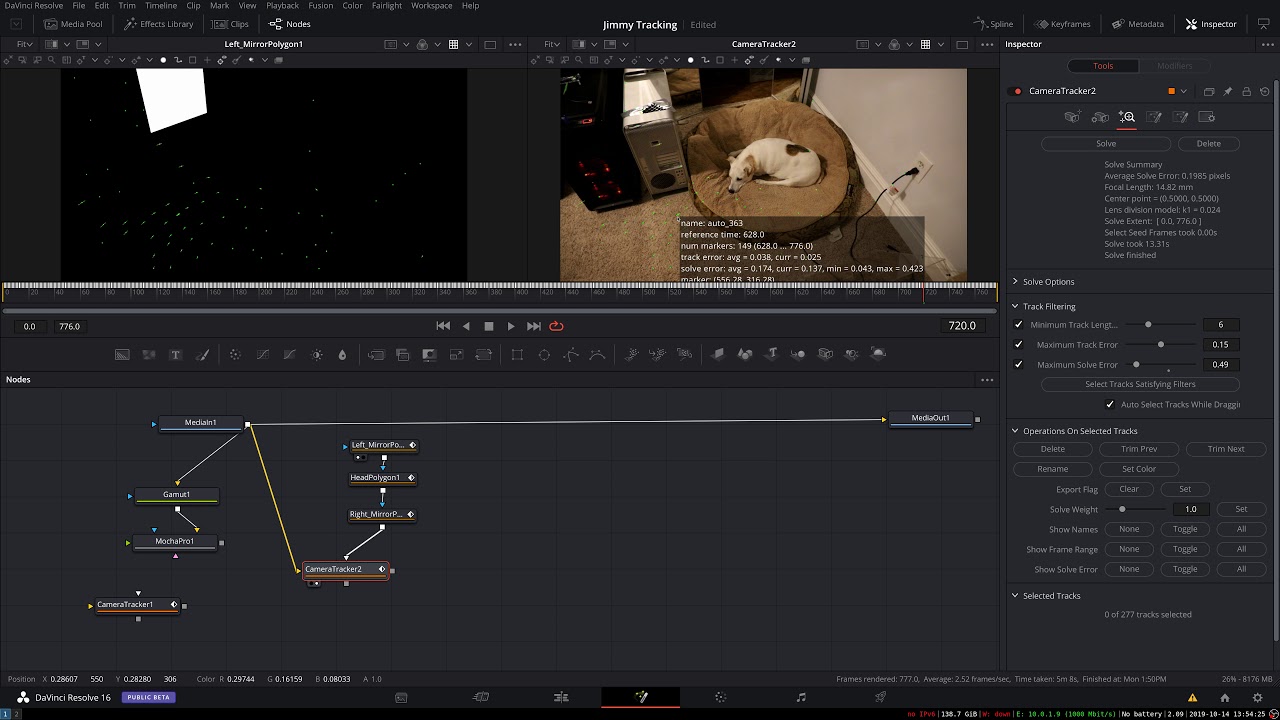Open the Export tab icon in Inspector
Viewport: 1280px width, 720px height.
coord(1154,117)
